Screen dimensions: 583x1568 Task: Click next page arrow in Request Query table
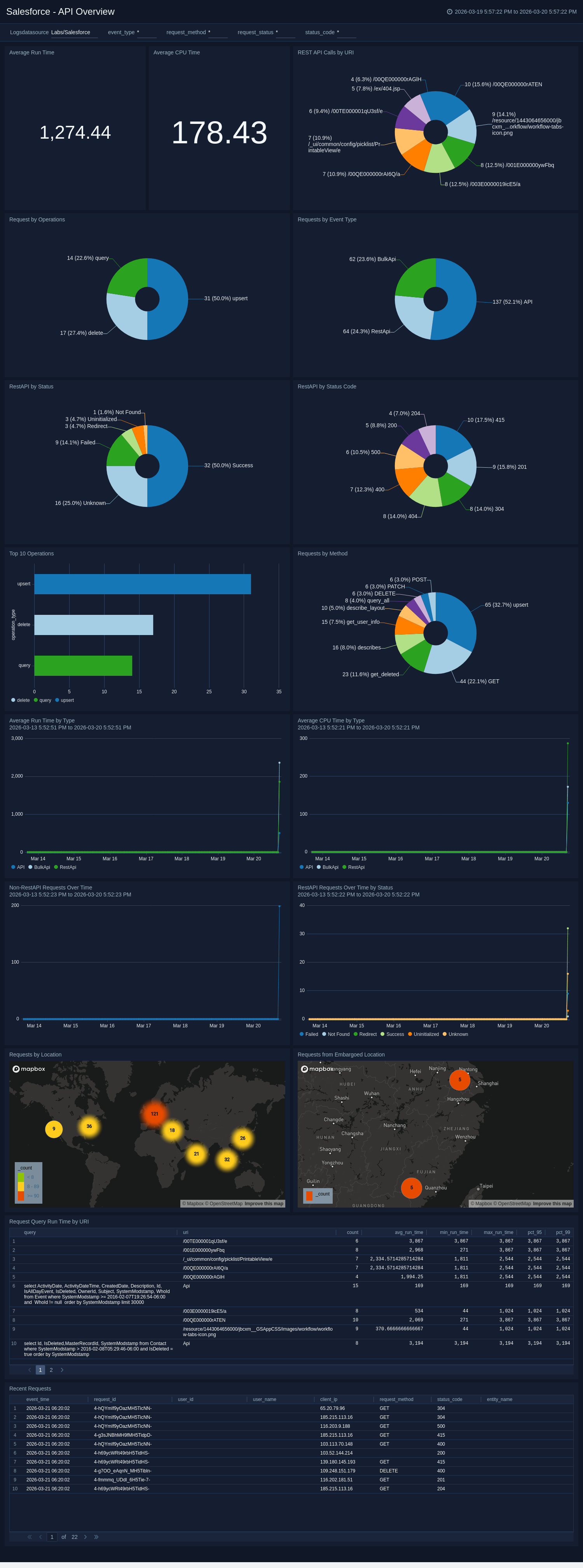62,1370
